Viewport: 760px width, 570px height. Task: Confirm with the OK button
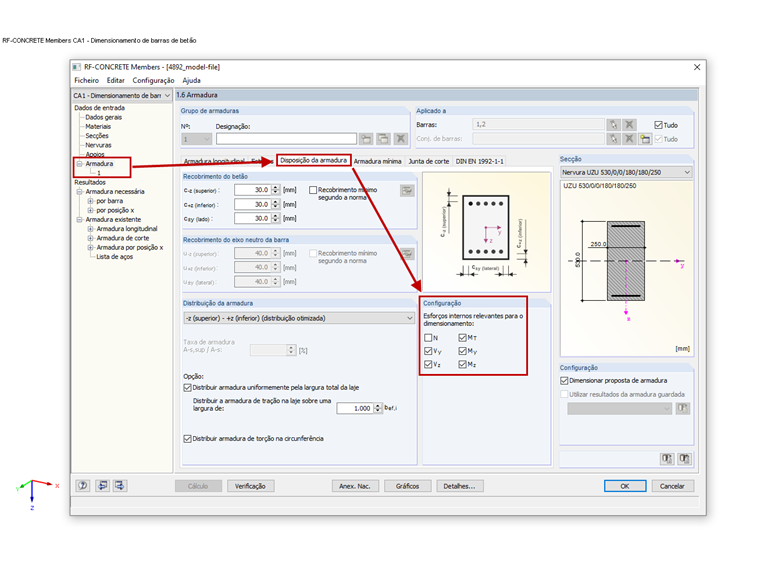pos(625,486)
